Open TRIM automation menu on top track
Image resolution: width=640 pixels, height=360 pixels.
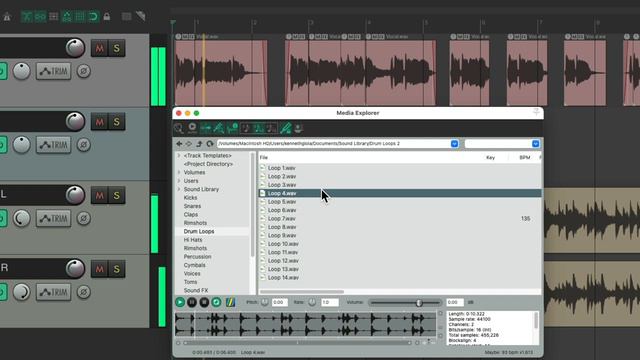pyautogui.click(x=53, y=71)
